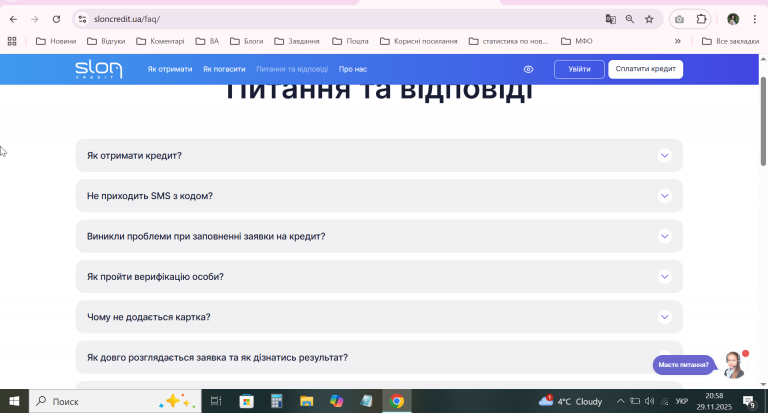Open File Explorer from the taskbar
Screen dimensions: 768x413
[307, 401]
